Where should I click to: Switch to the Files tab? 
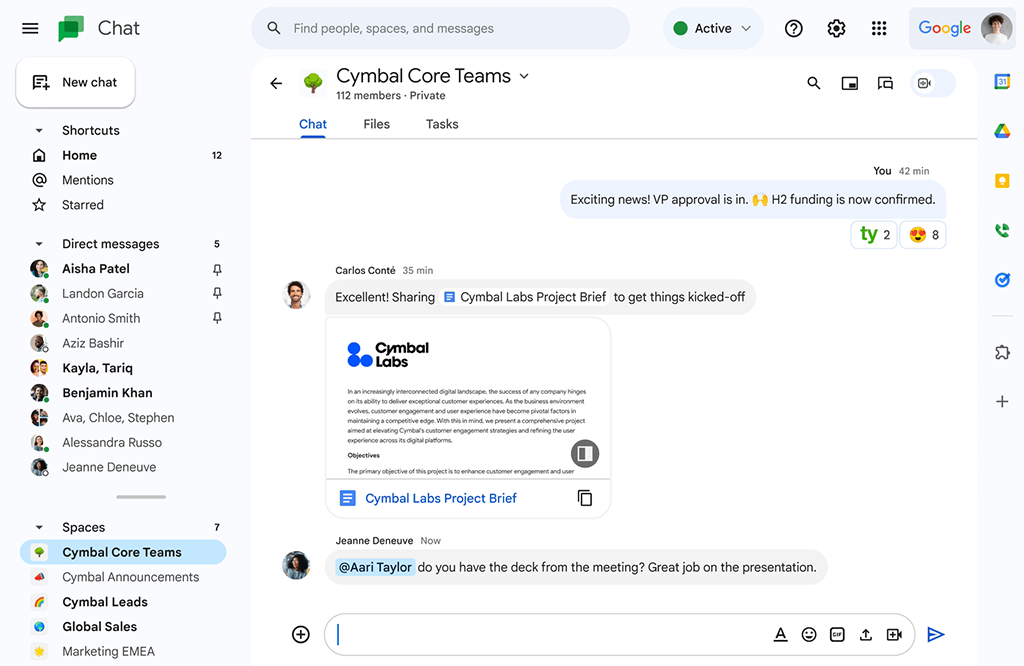(376, 124)
